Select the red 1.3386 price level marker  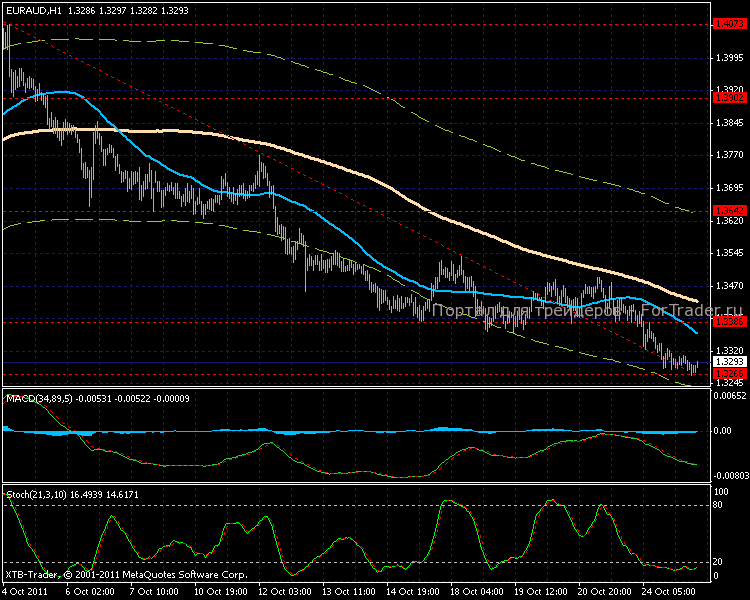point(727,322)
